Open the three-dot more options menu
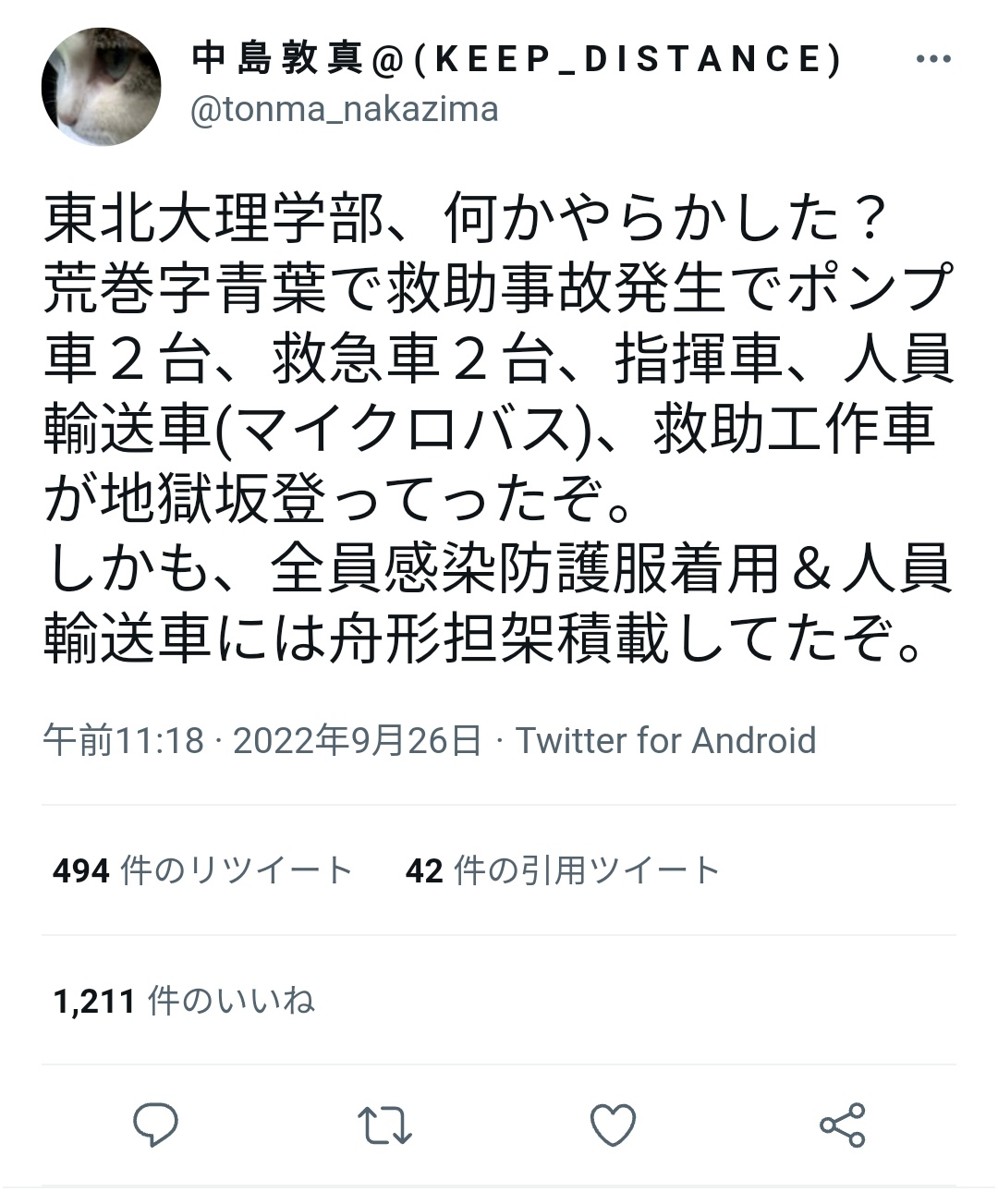998x1204 pixels. tap(932, 60)
